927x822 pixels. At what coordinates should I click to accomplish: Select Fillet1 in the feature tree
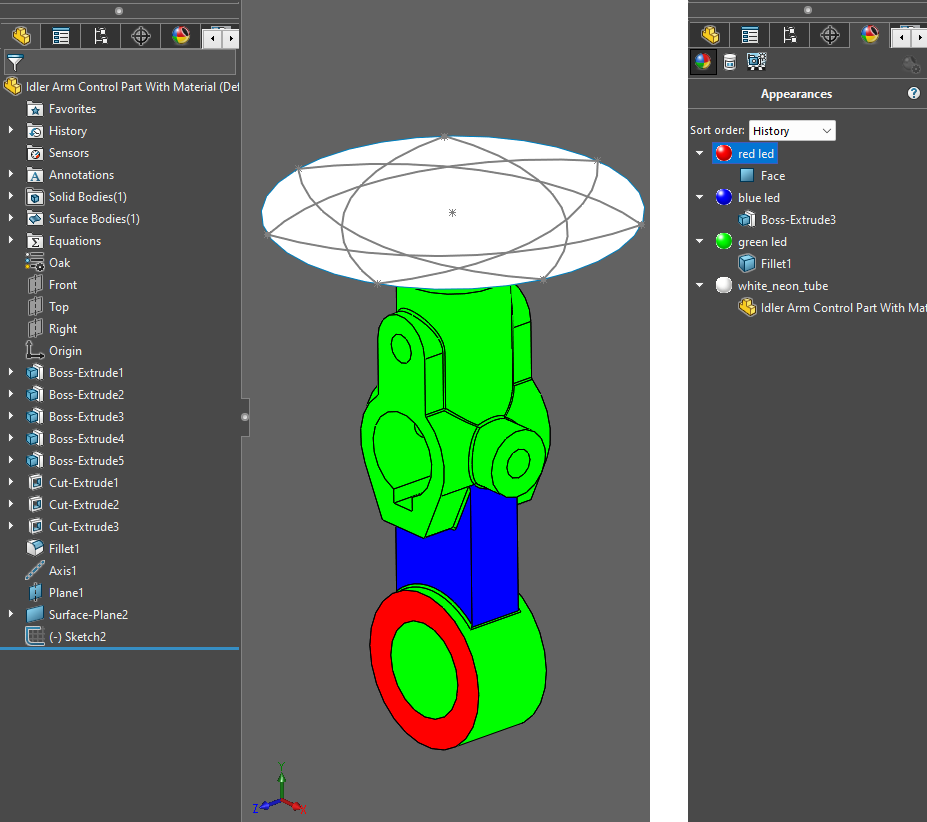[x=62, y=548]
